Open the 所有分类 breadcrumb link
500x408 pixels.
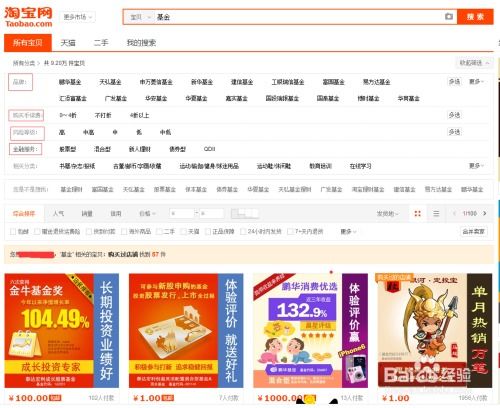[x=24, y=63]
